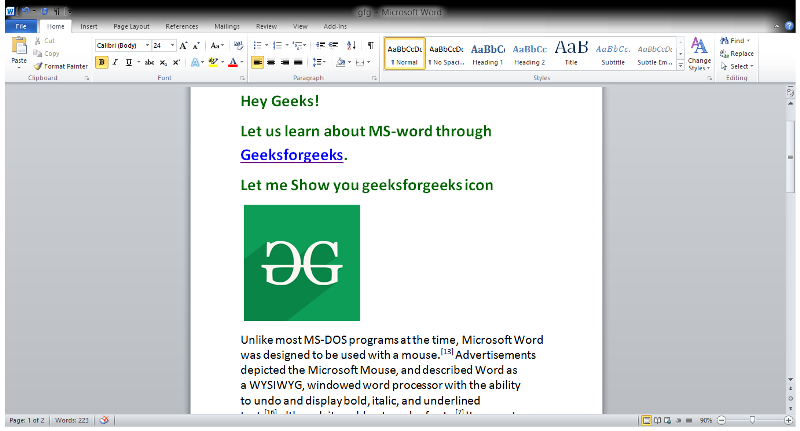Zoom out with the minus button
Viewport: 800px width, 431px height.
tap(721, 420)
